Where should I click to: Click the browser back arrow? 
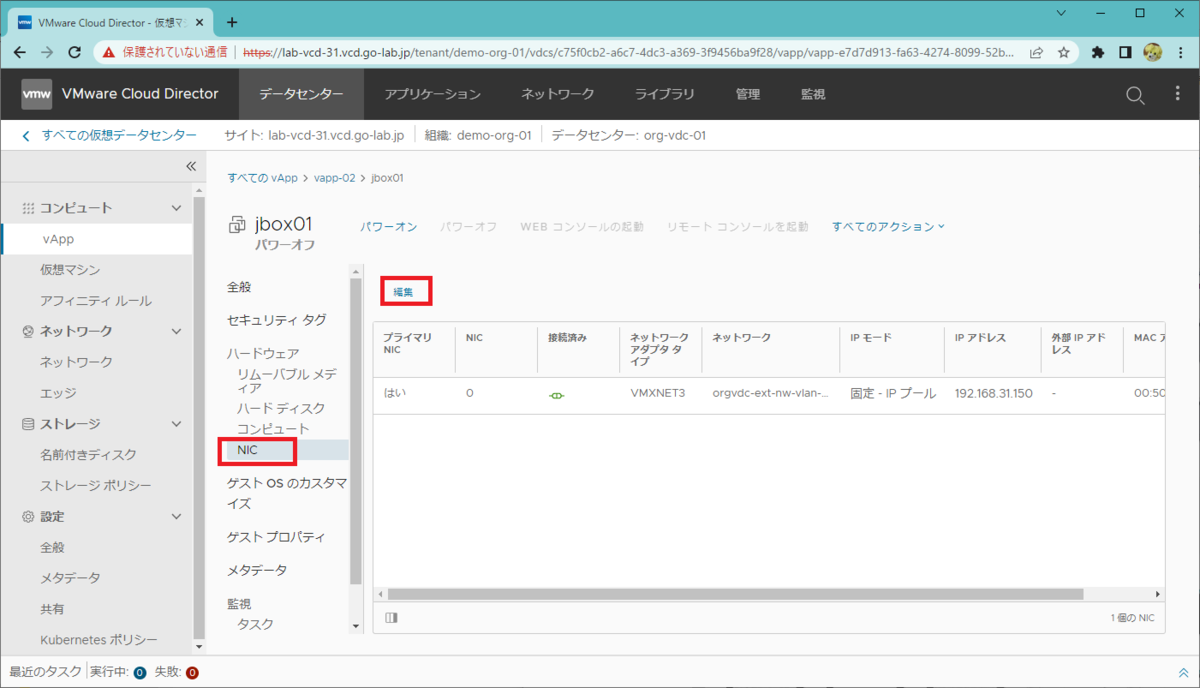[20, 52]
